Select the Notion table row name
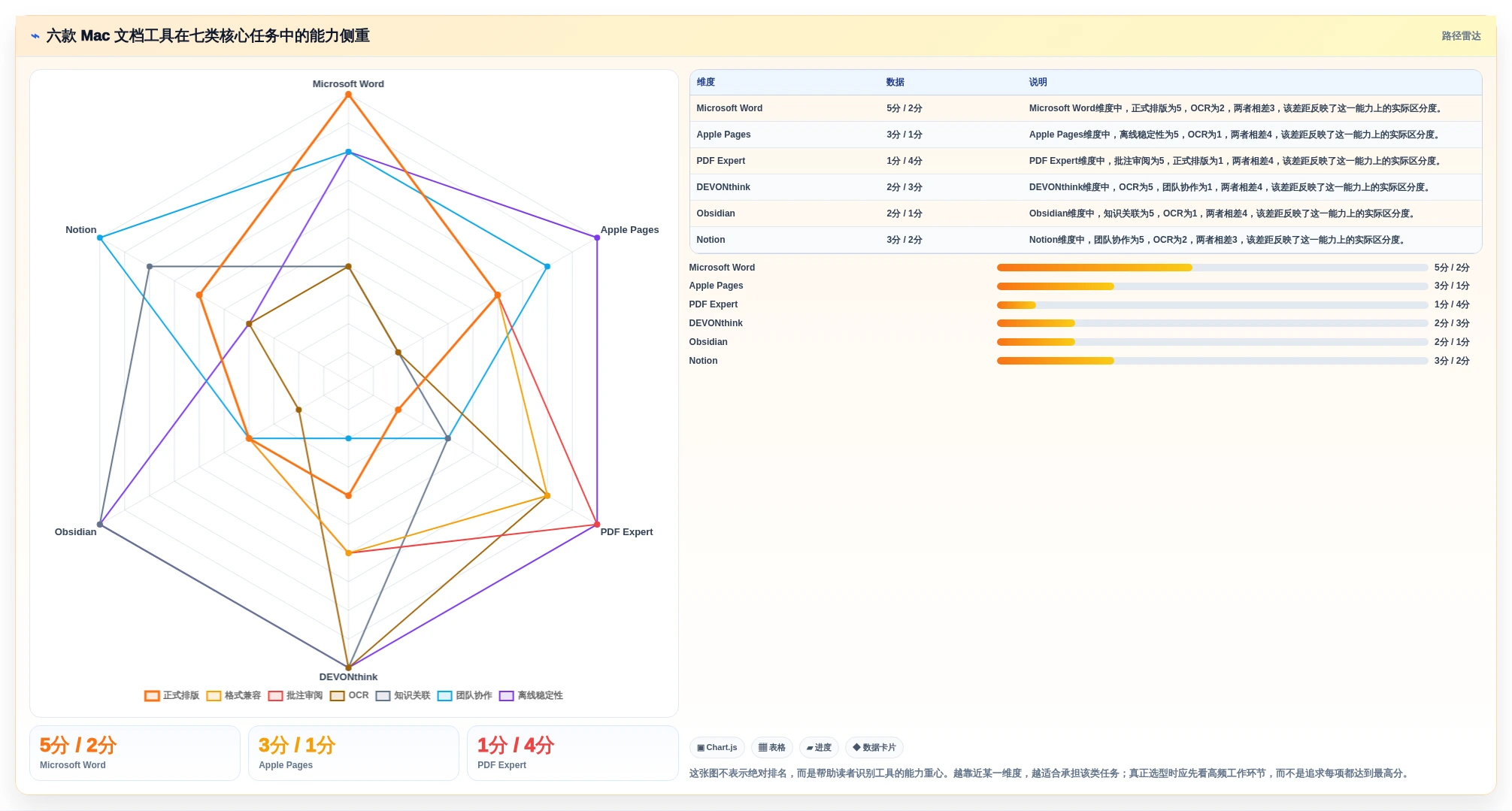The image size is (1512, 811). pos(711,240)
